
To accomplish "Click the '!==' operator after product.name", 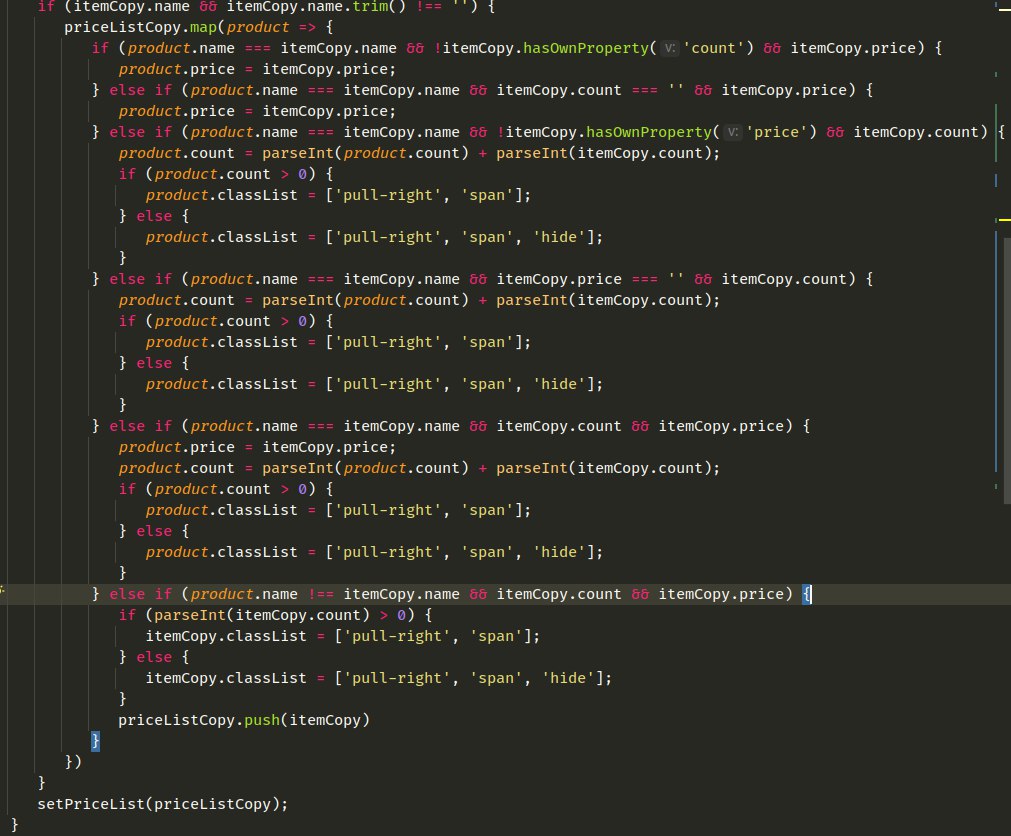I will [321, 594].
